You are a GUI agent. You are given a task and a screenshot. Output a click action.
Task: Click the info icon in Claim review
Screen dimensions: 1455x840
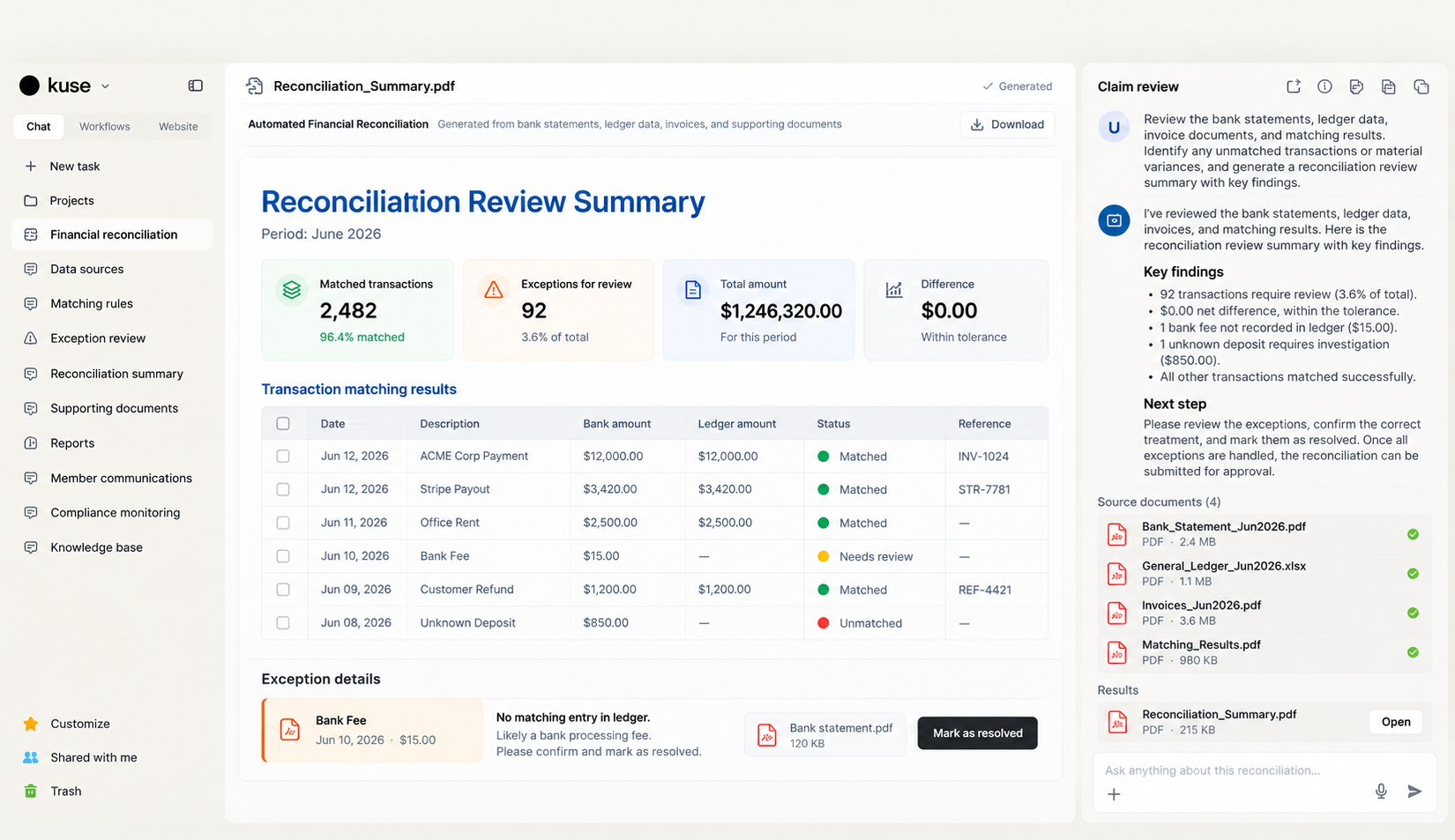click(1324, 86)
